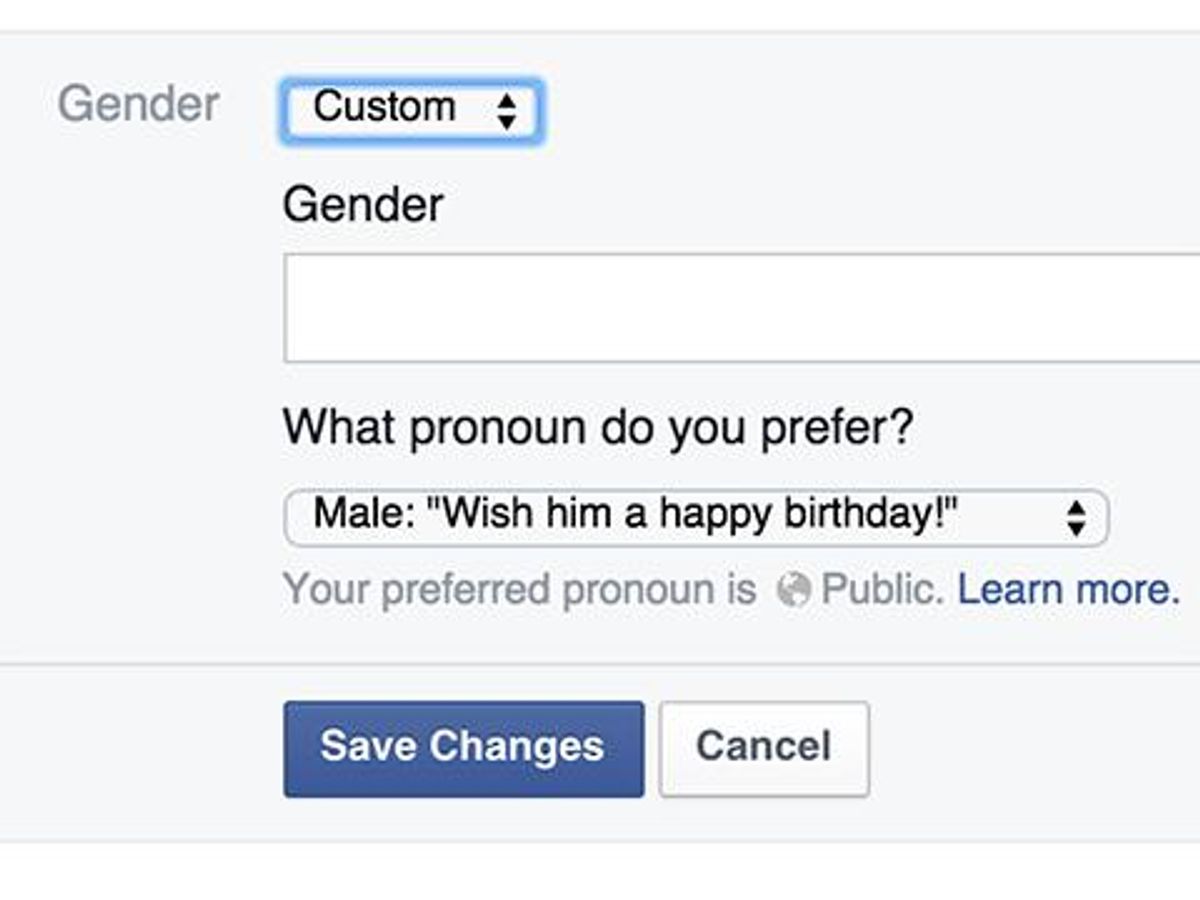Expand the preferred pronoun dropdown

696,517
